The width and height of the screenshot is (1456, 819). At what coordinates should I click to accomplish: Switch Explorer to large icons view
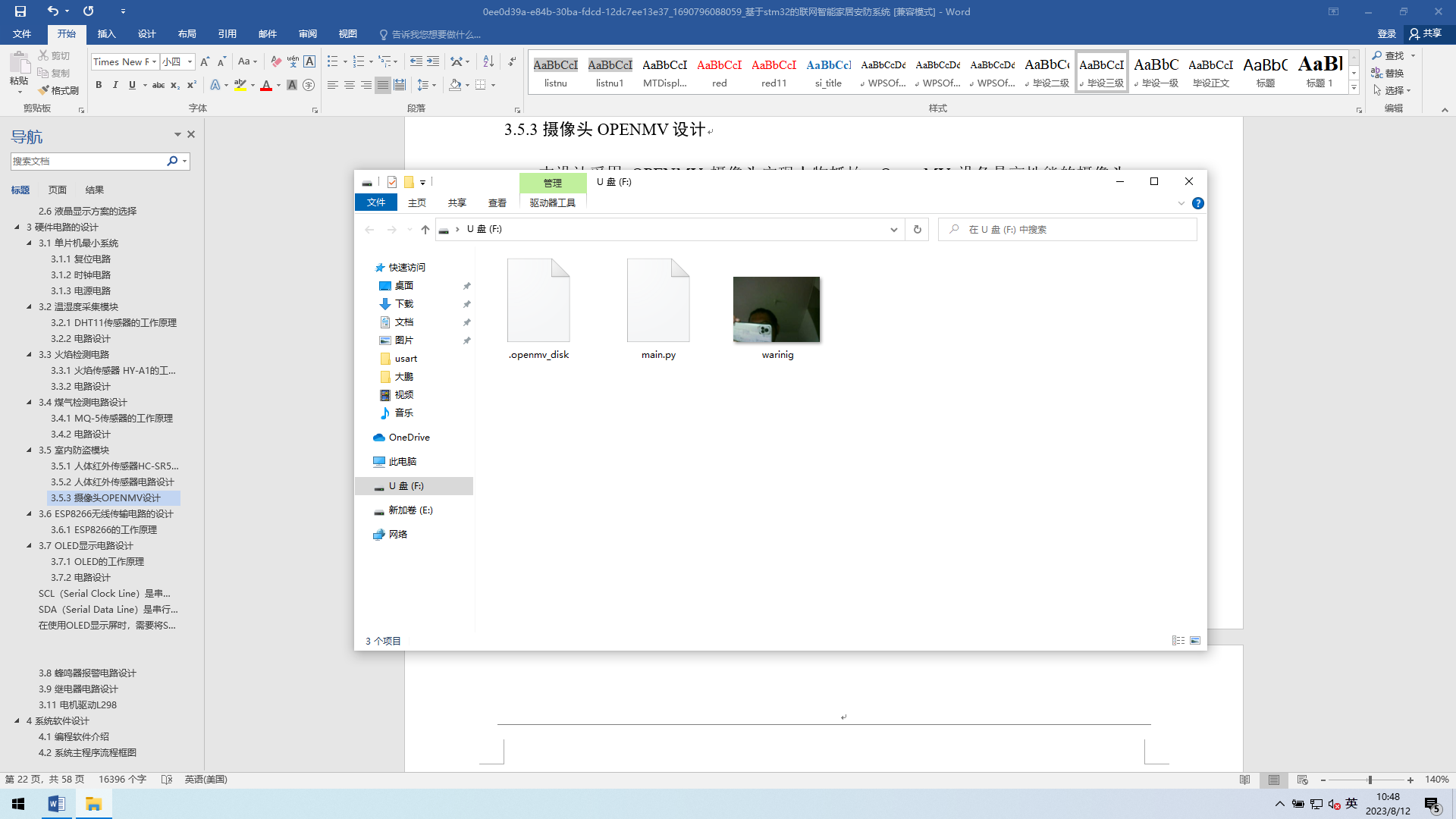[x=1195, y=641]
